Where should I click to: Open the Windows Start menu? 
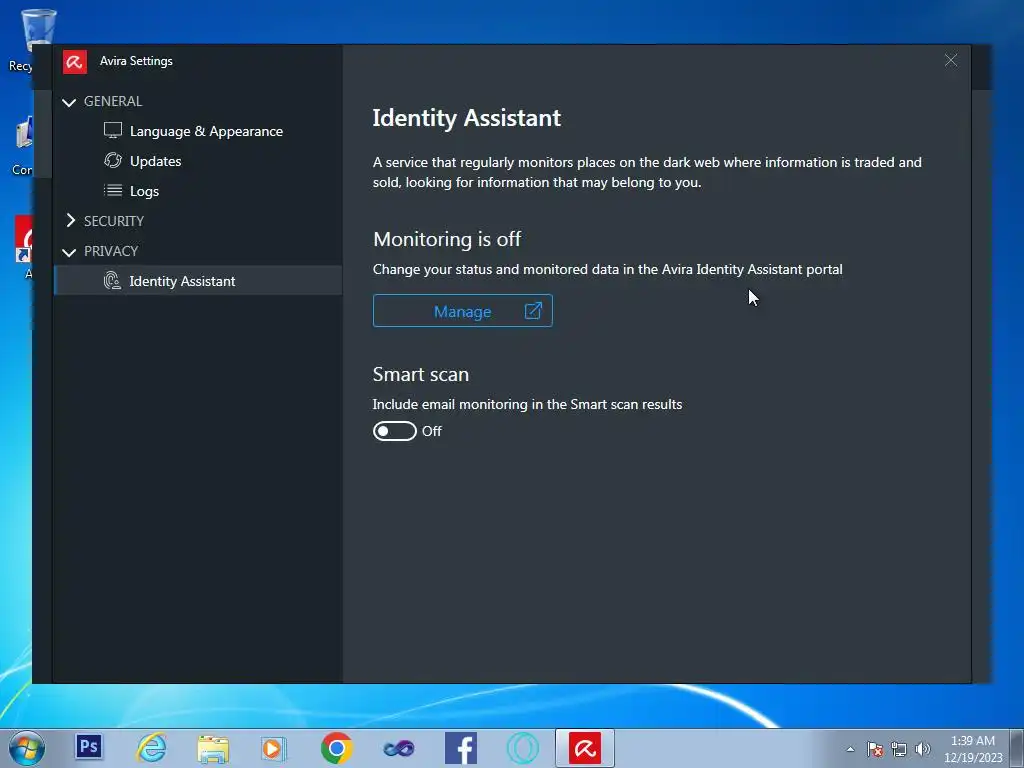[x=27, y=748]
